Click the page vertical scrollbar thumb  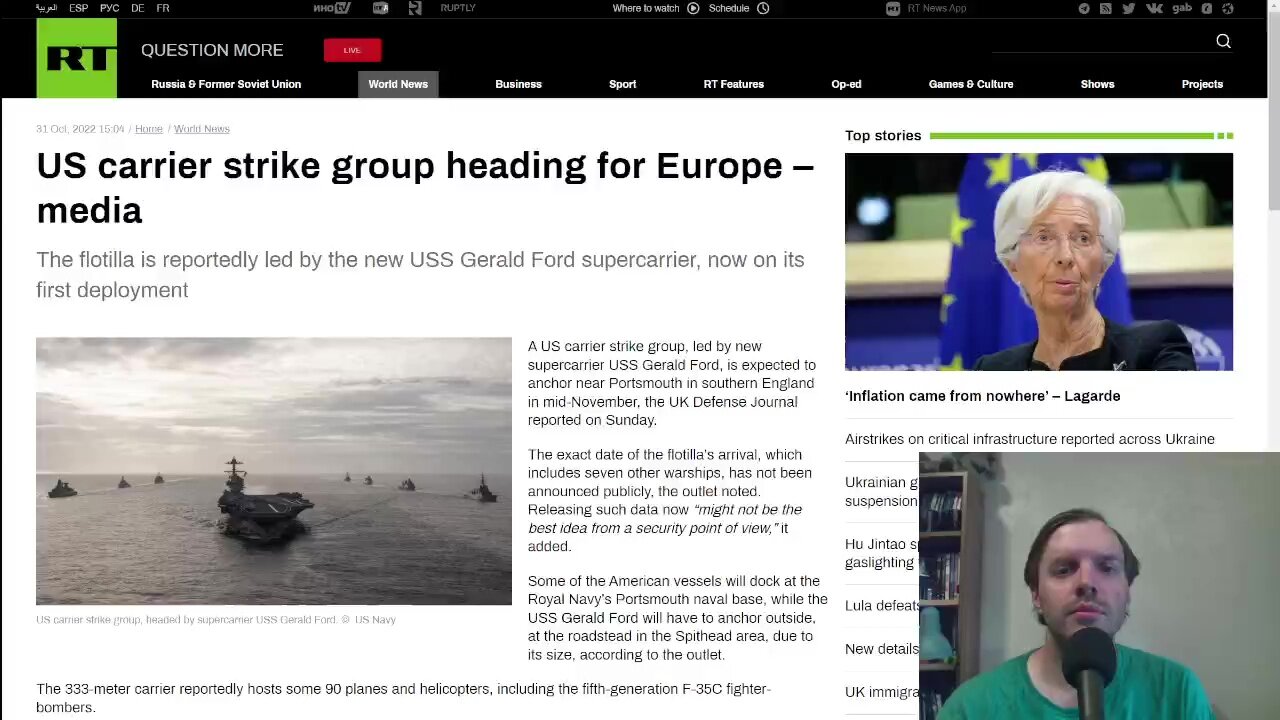pos(1273,109)
